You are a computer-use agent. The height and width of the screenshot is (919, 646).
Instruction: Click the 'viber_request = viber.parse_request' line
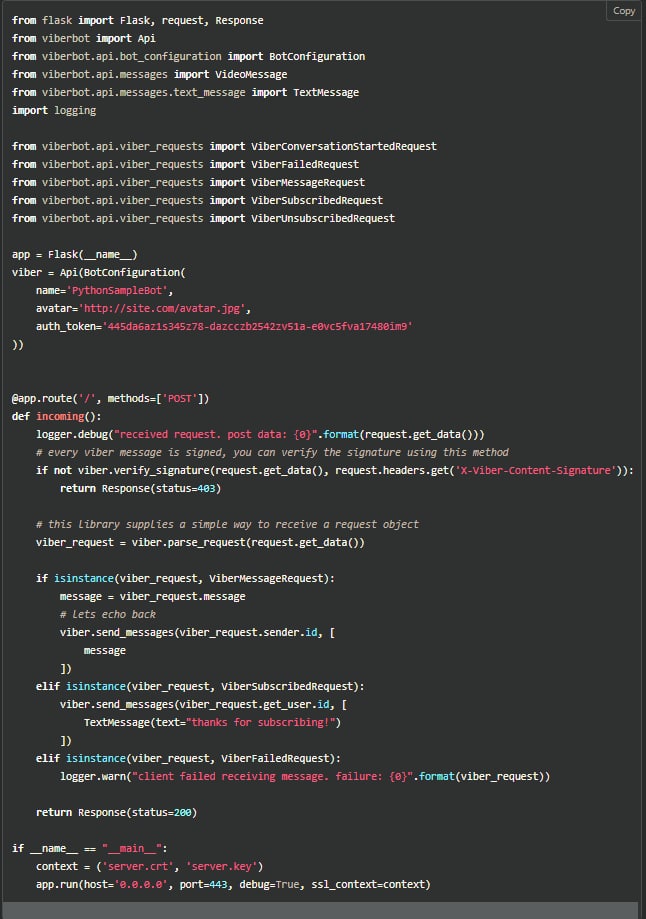point(200,543)
